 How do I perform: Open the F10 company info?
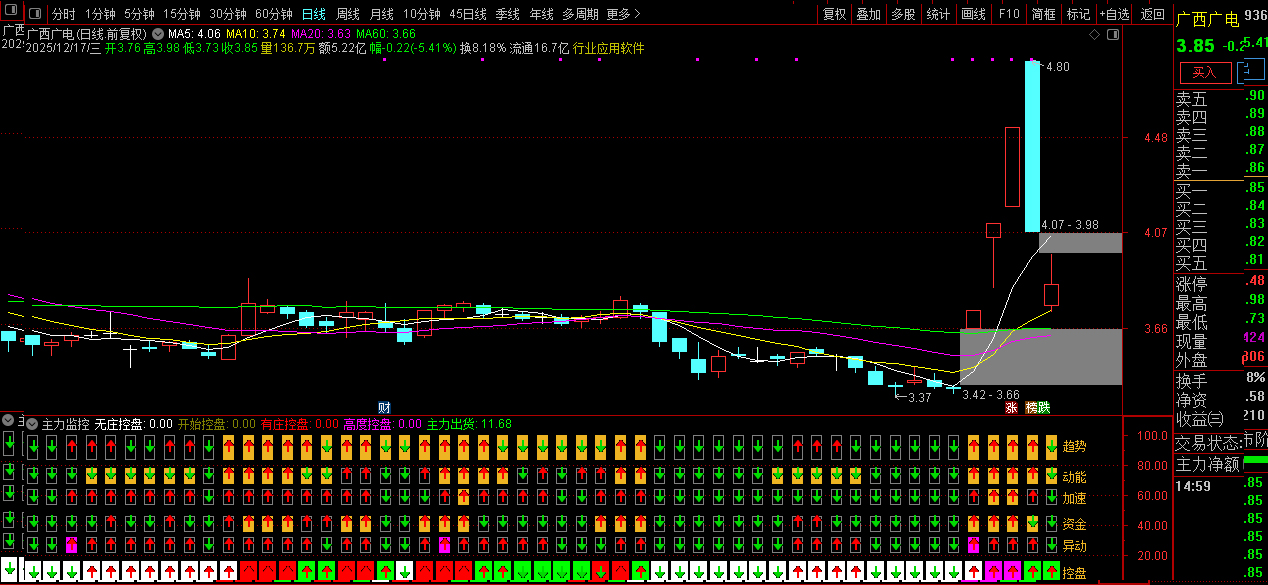tap(1009, 15)
